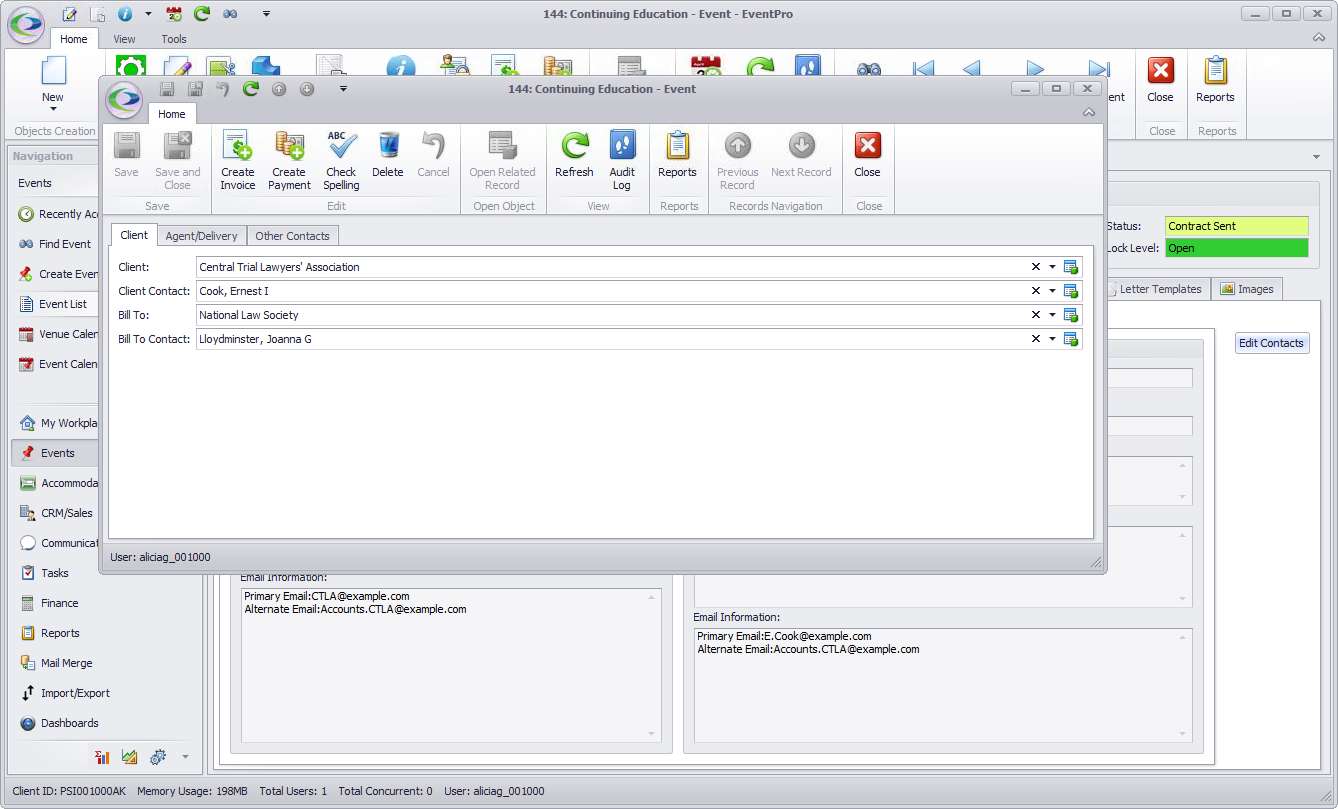Click the EventPro logo in the dialog
Screen dimensions: 1338x809
click(126, 98)
